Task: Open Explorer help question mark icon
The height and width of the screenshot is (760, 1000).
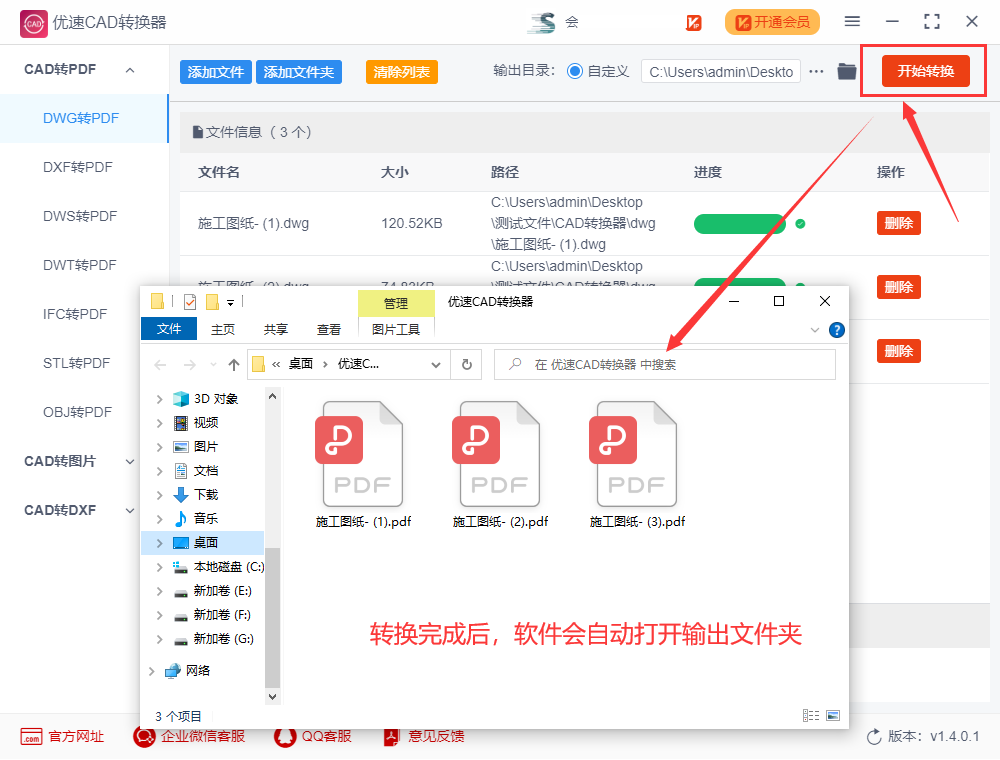Action: 836,330
